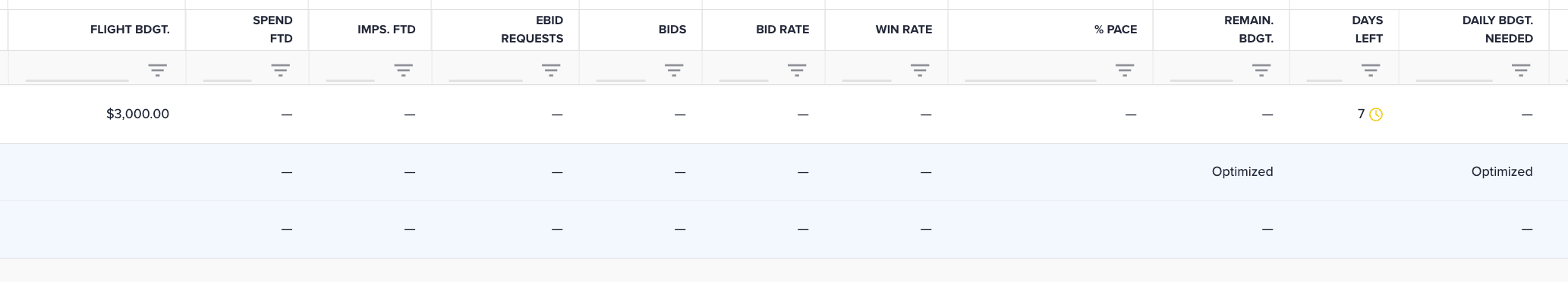
Task: Open the Bid Rate filter icon
Action: point(797,70)
